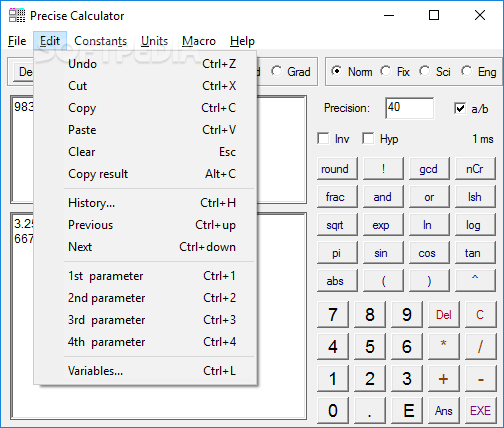Open the Units menu
Image resolution: width=504 pixels, height=428 pixels.
click(x=154, y=41)
